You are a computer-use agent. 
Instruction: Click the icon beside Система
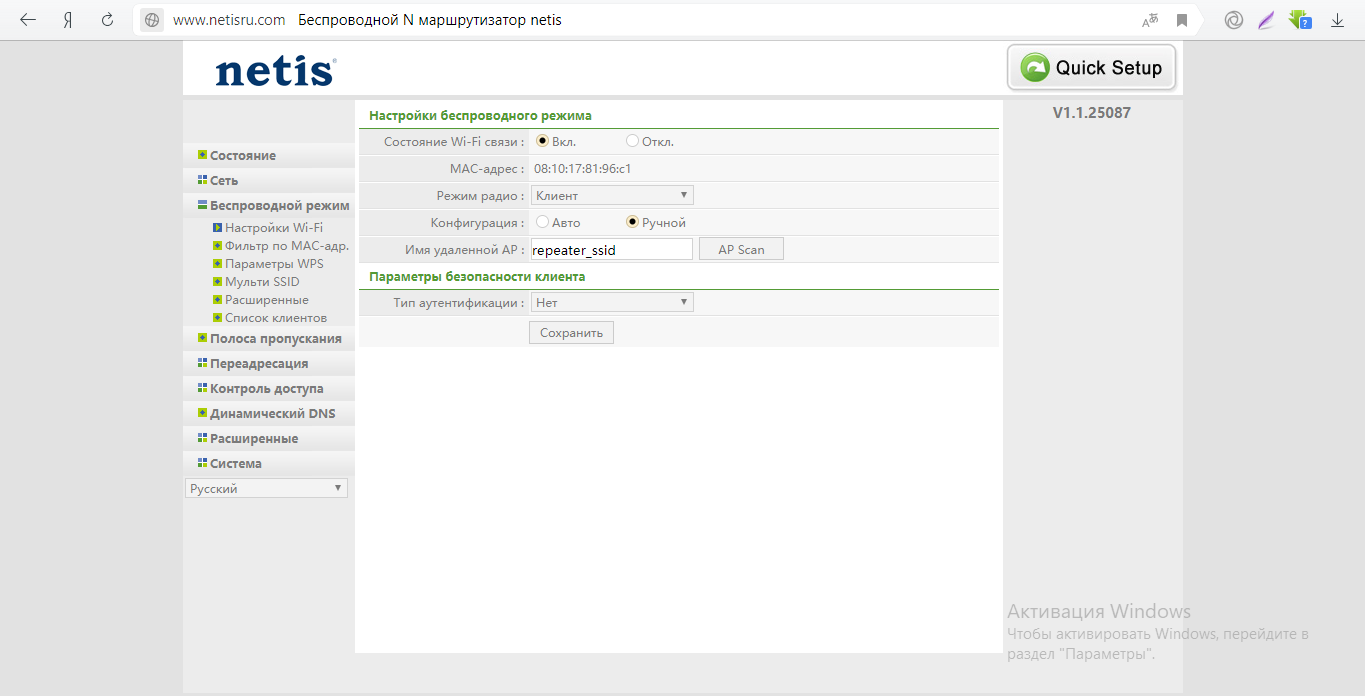coord(202,463)
